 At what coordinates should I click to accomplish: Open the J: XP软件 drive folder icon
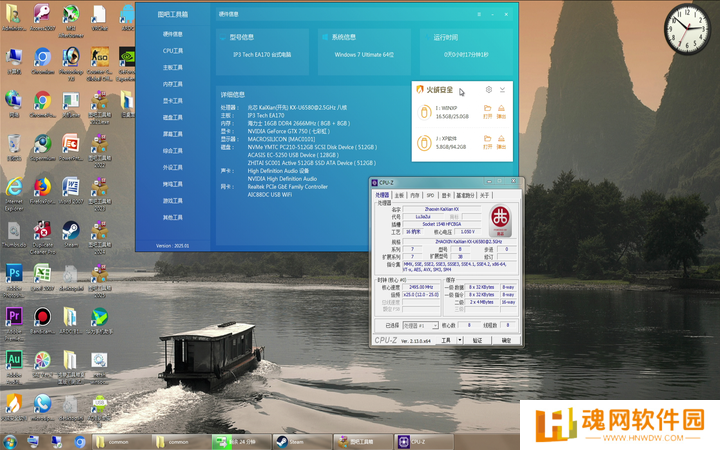487,141
